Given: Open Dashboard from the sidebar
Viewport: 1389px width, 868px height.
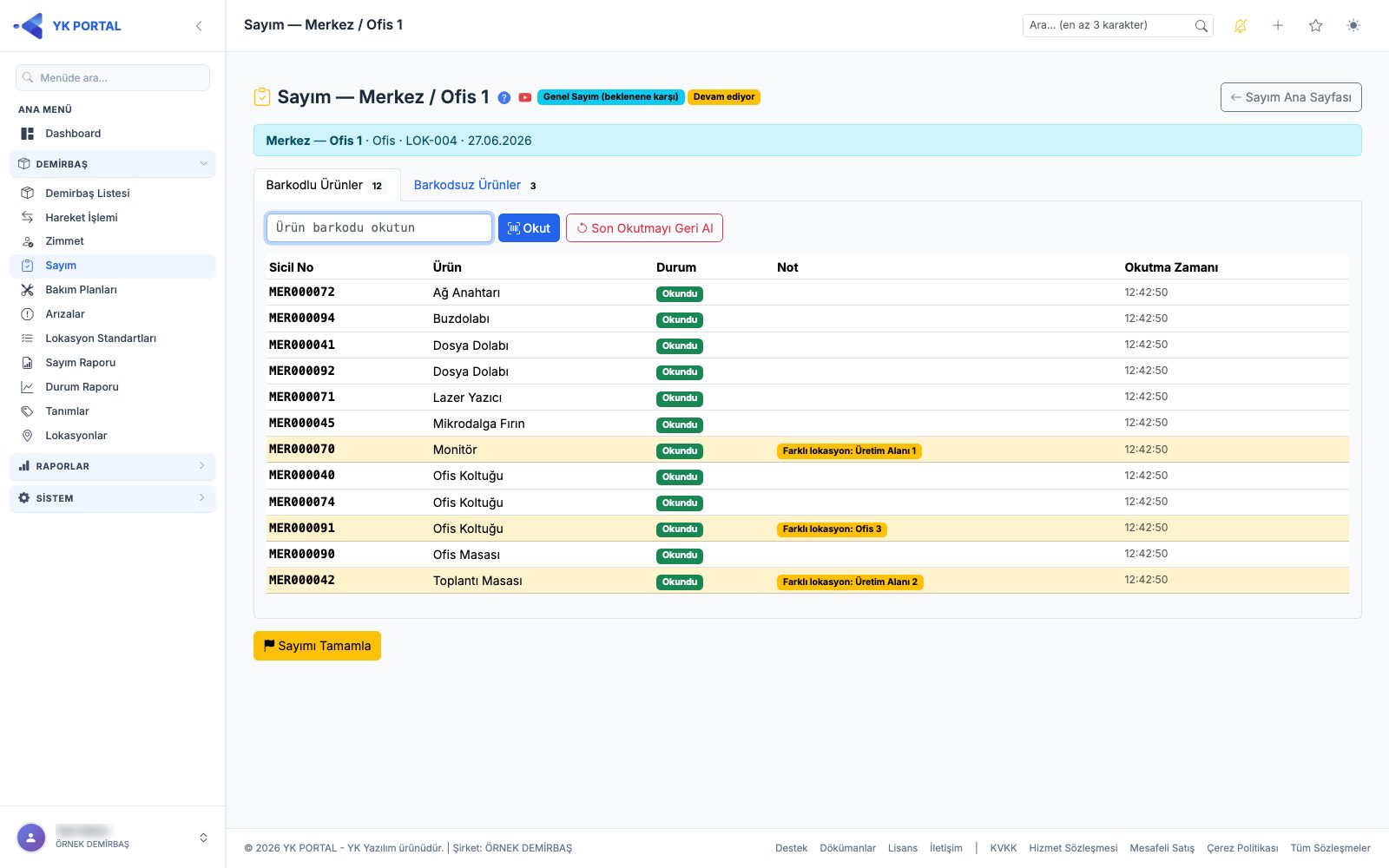Looking at the screenshot, I should pos(113,134).
